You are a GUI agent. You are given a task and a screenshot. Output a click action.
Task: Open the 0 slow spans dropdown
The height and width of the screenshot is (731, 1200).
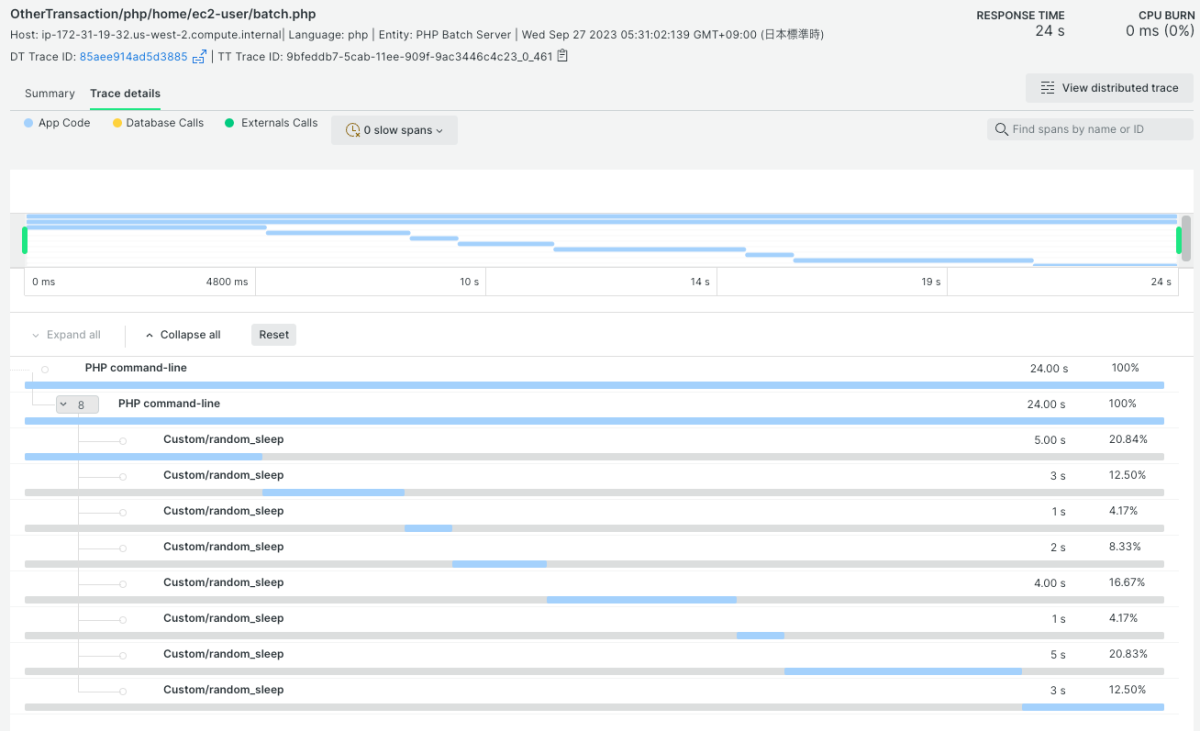(x=395, y=130)
